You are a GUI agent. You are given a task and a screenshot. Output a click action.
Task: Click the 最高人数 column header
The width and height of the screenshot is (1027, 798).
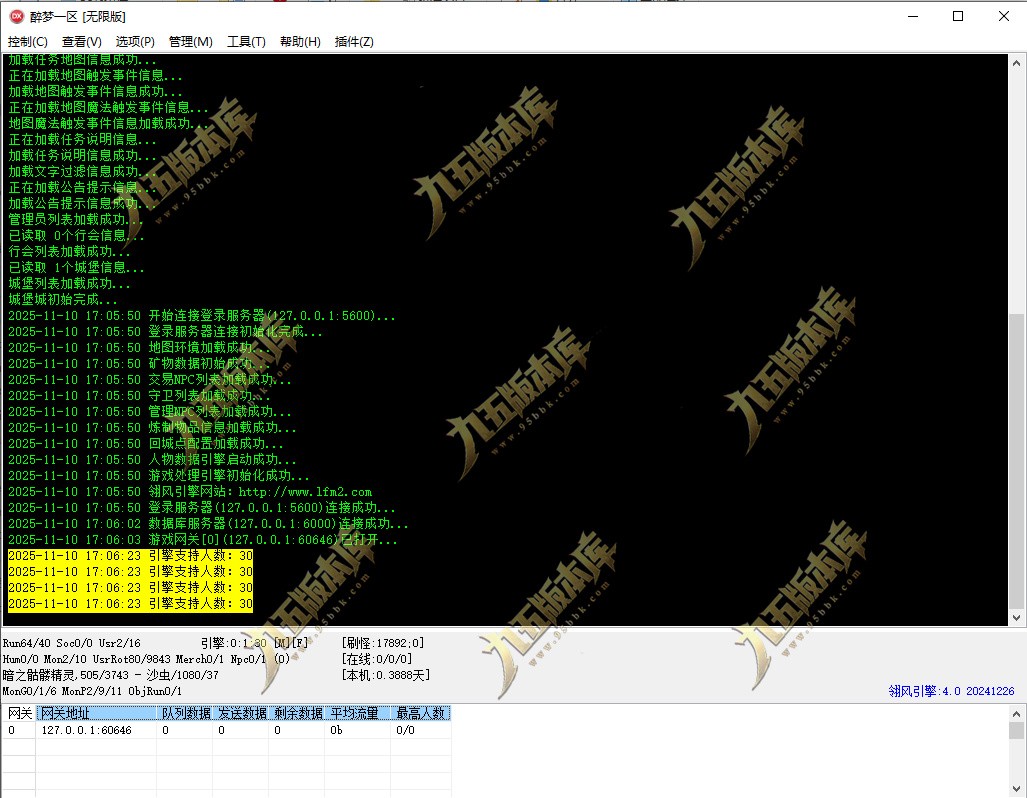[x=420, y=713]
